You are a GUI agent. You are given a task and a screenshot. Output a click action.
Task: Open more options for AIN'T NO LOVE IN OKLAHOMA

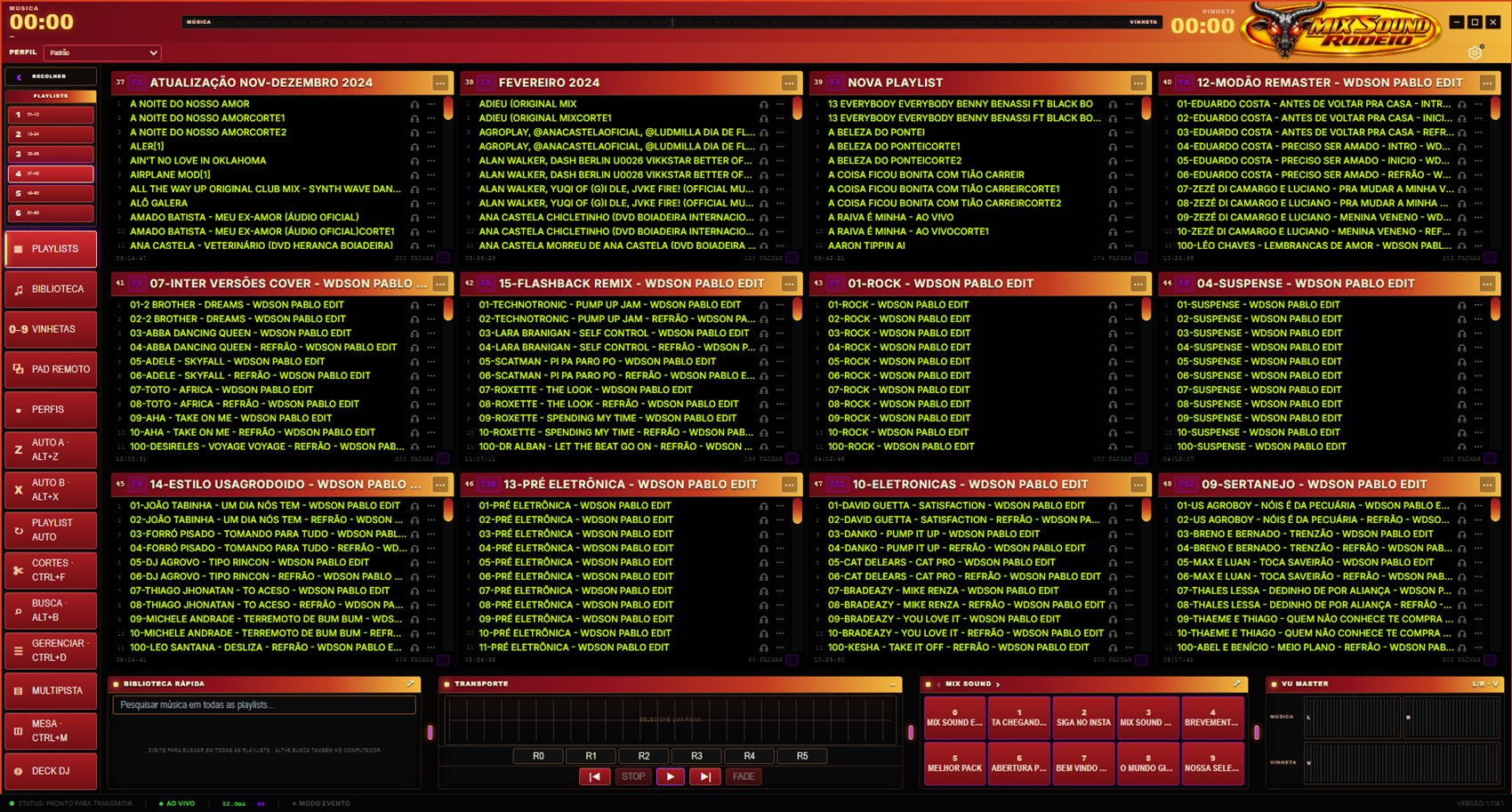tap(431, 161)
